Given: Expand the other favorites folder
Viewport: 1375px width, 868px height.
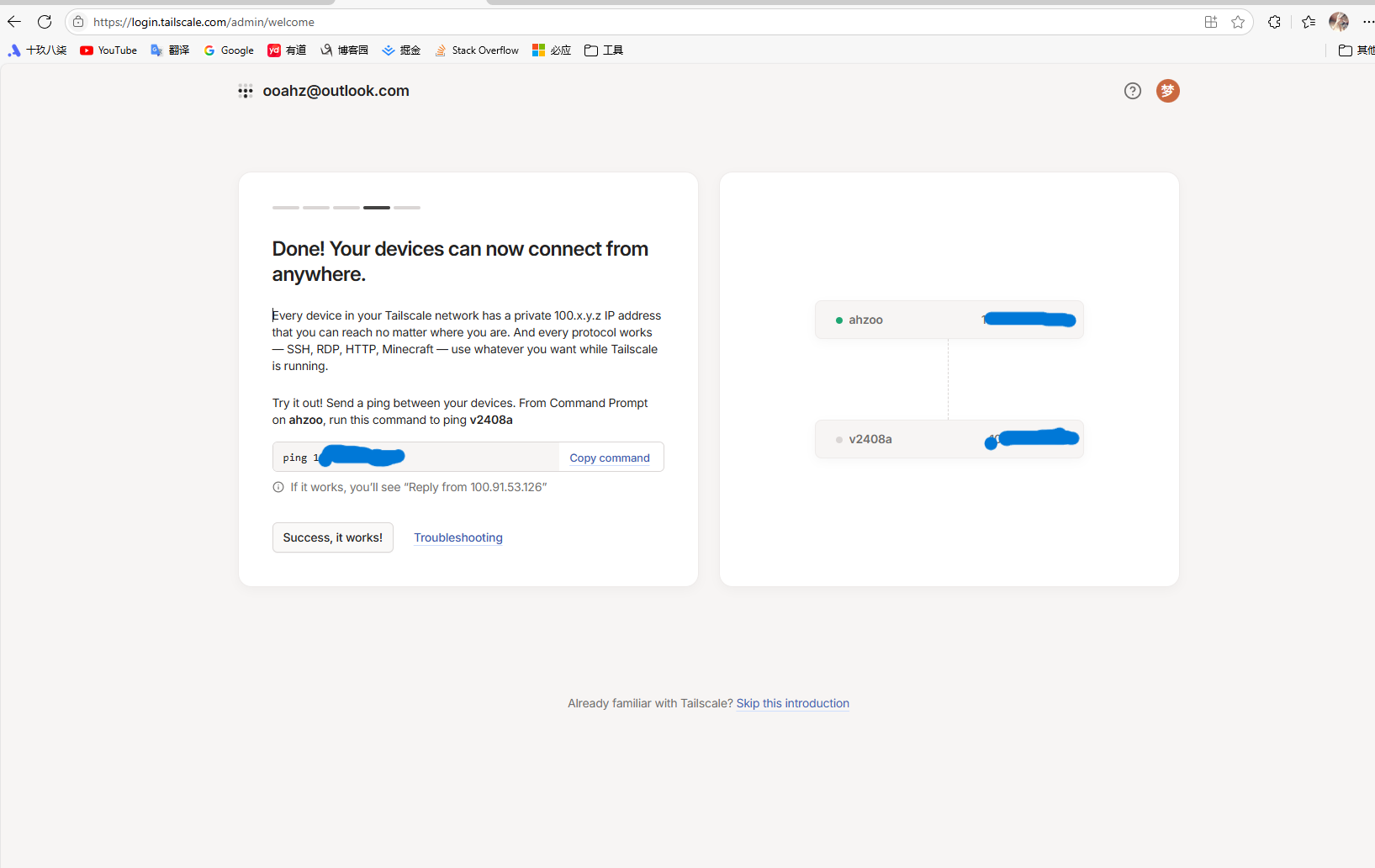Looking at the screenshot, I should [1356, 50].
